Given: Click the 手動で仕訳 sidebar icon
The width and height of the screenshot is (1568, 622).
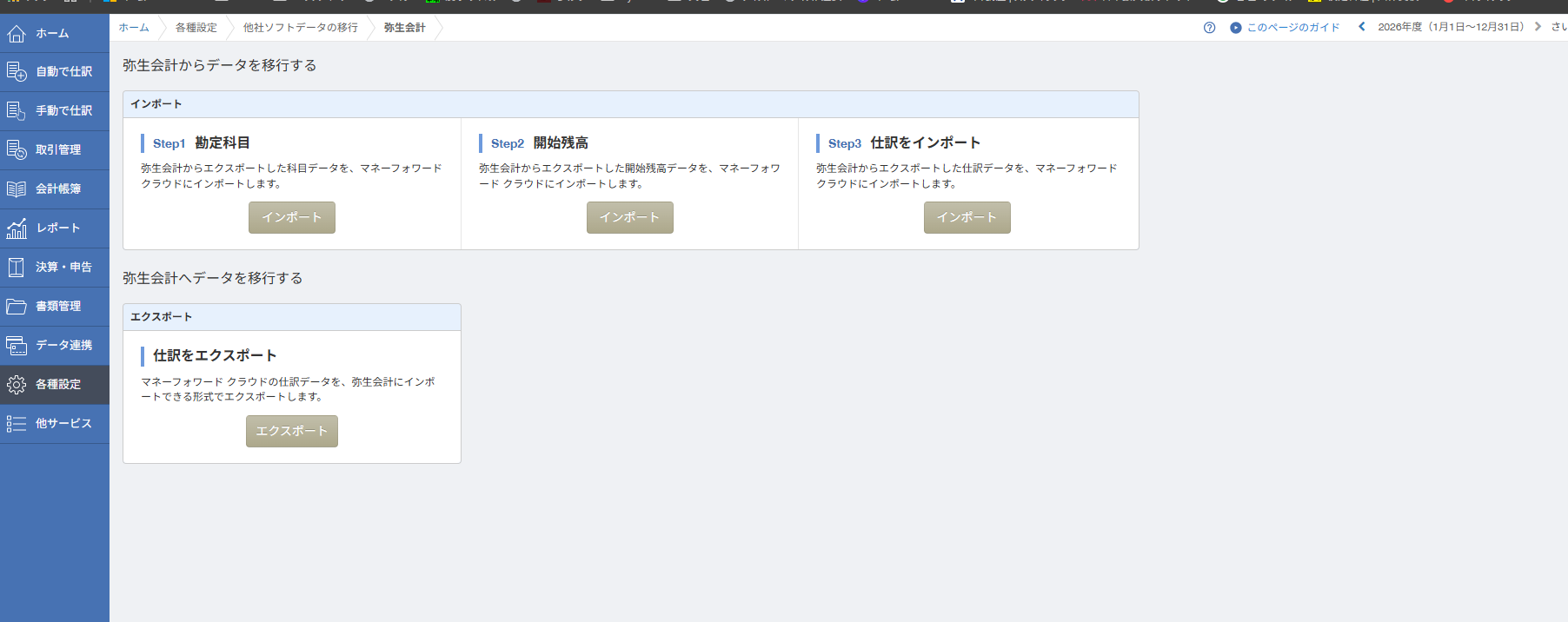Looking at the screenshot, I should click(17, 111).
